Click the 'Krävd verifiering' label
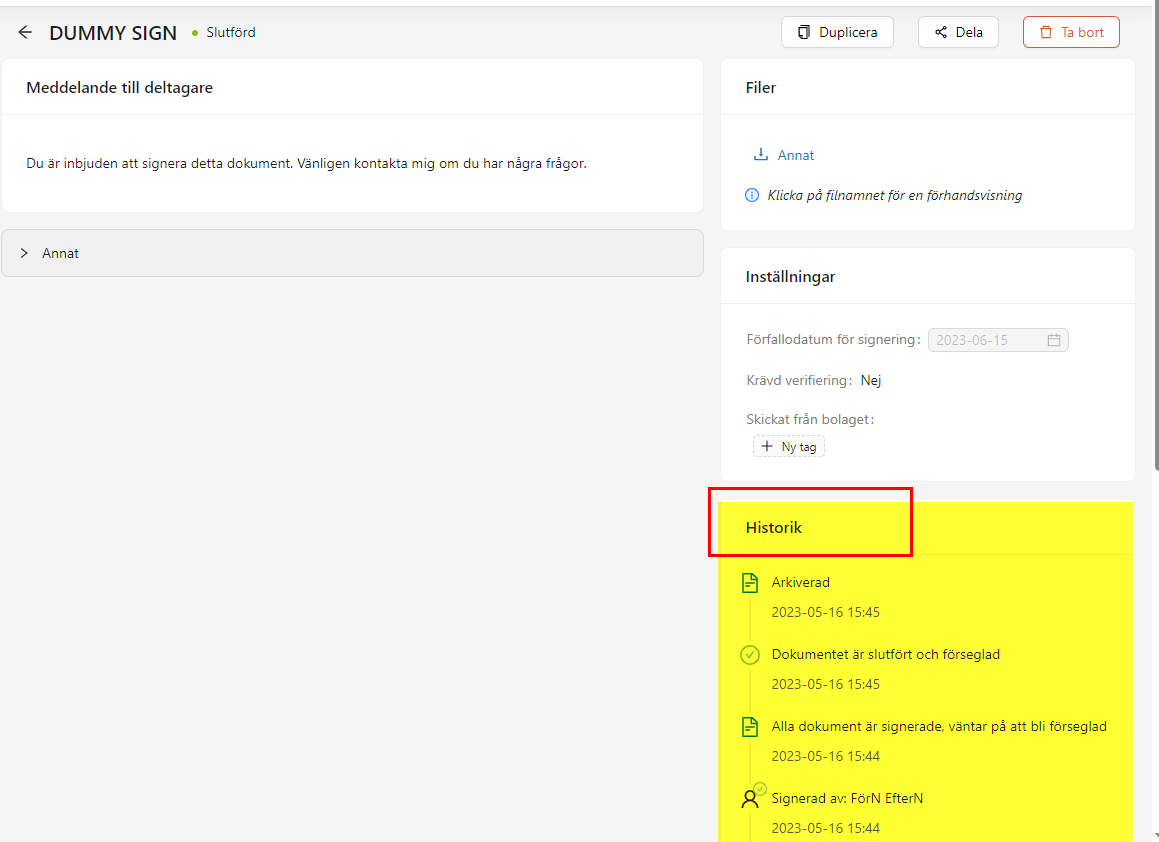 click(x=799, y=381)
